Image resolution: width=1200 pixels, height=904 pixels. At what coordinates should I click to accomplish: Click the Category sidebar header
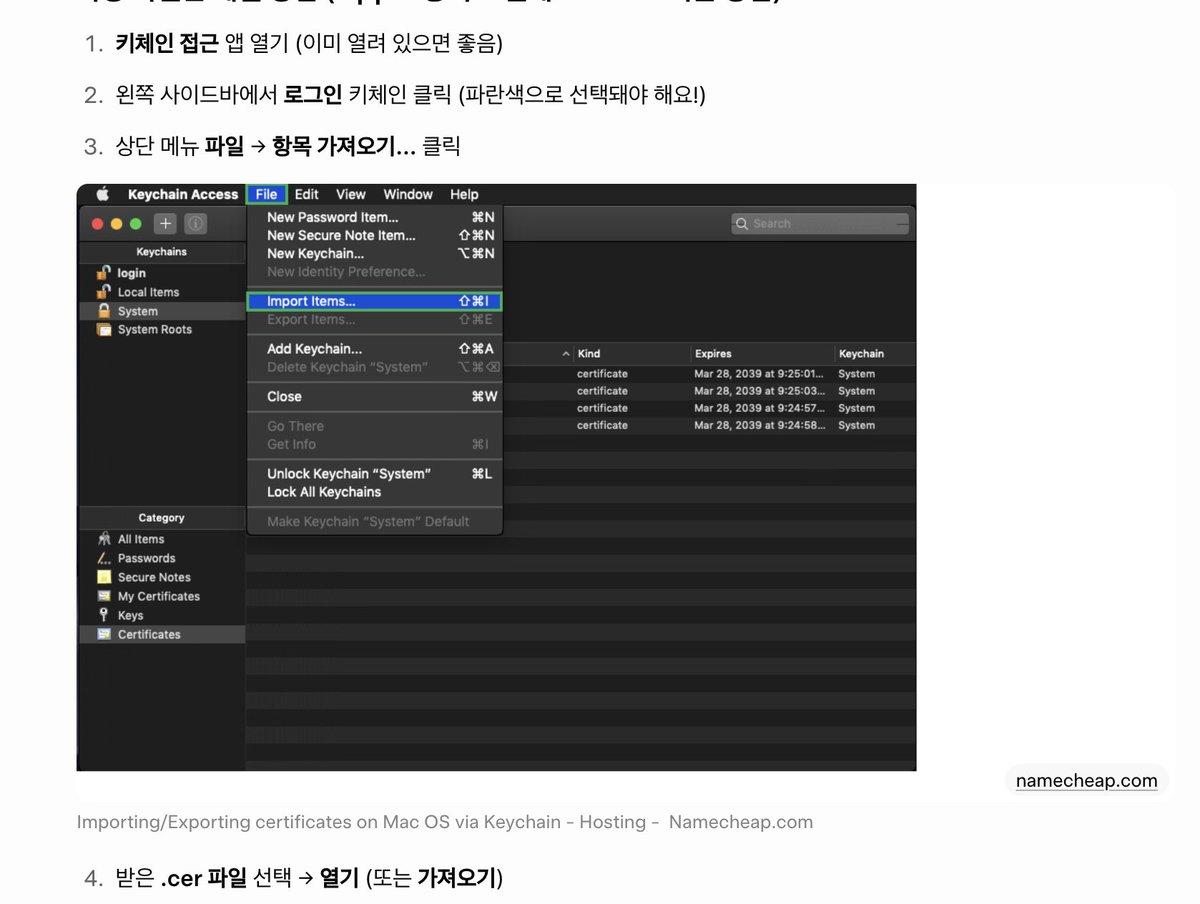point(162,518)
